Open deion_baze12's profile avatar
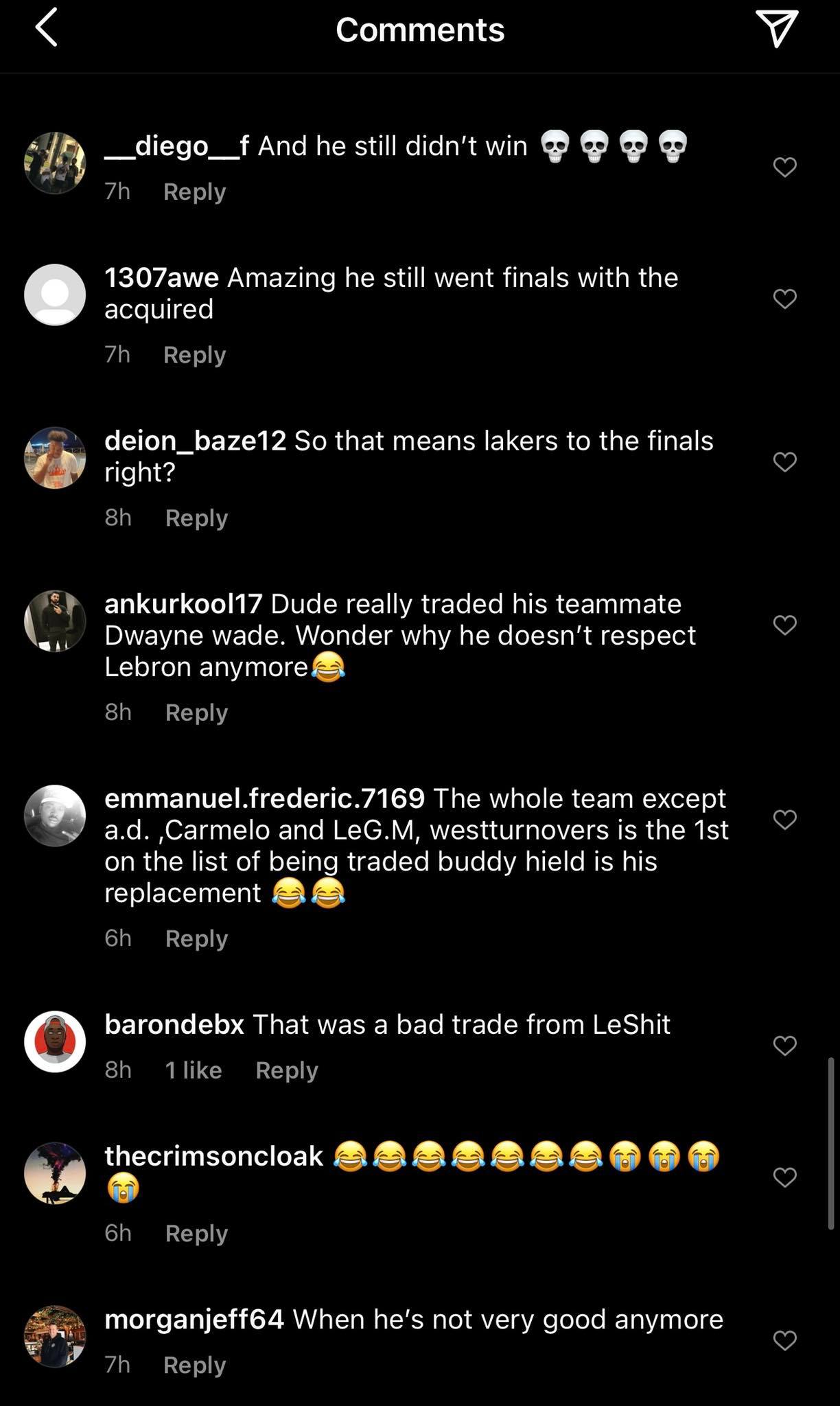 coord(55,458)
